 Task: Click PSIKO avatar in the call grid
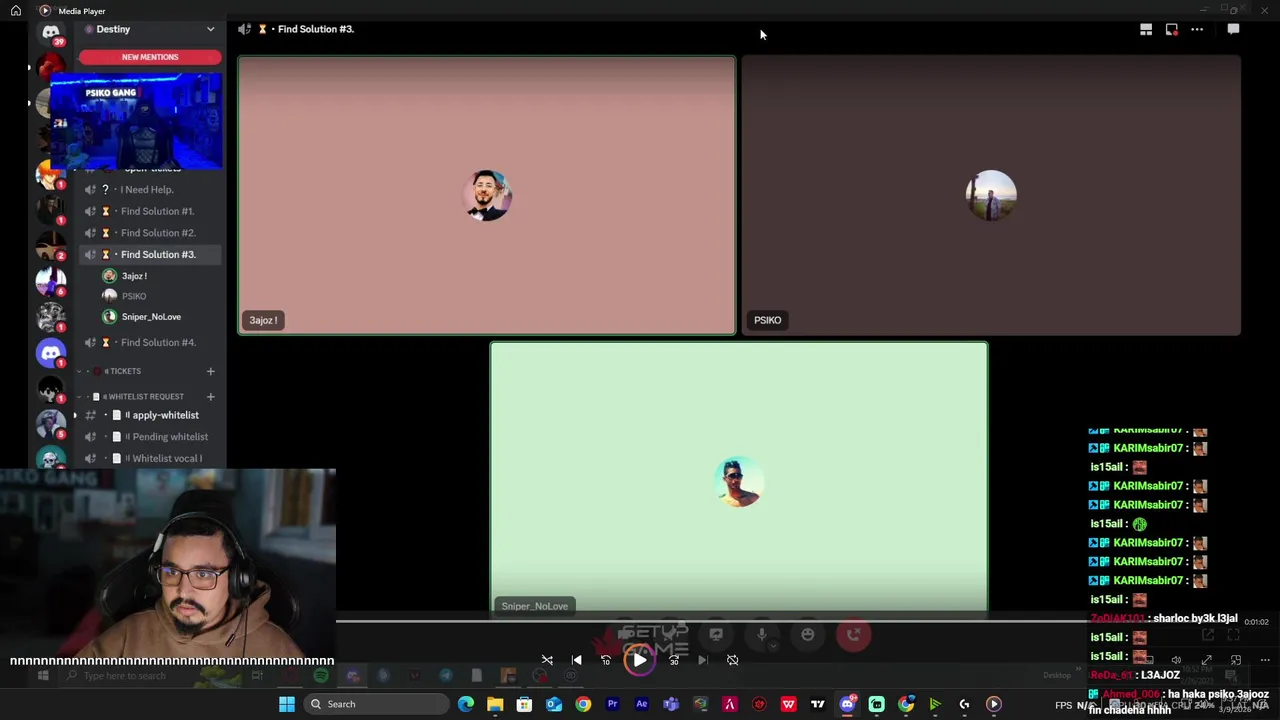pyautogui.click(x=991, y=195)
